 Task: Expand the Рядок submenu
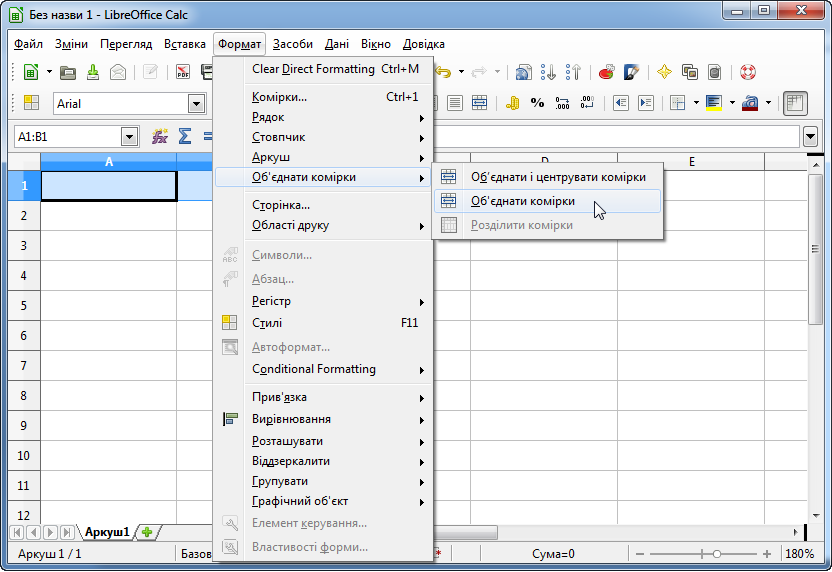click(x=324, y=117)
